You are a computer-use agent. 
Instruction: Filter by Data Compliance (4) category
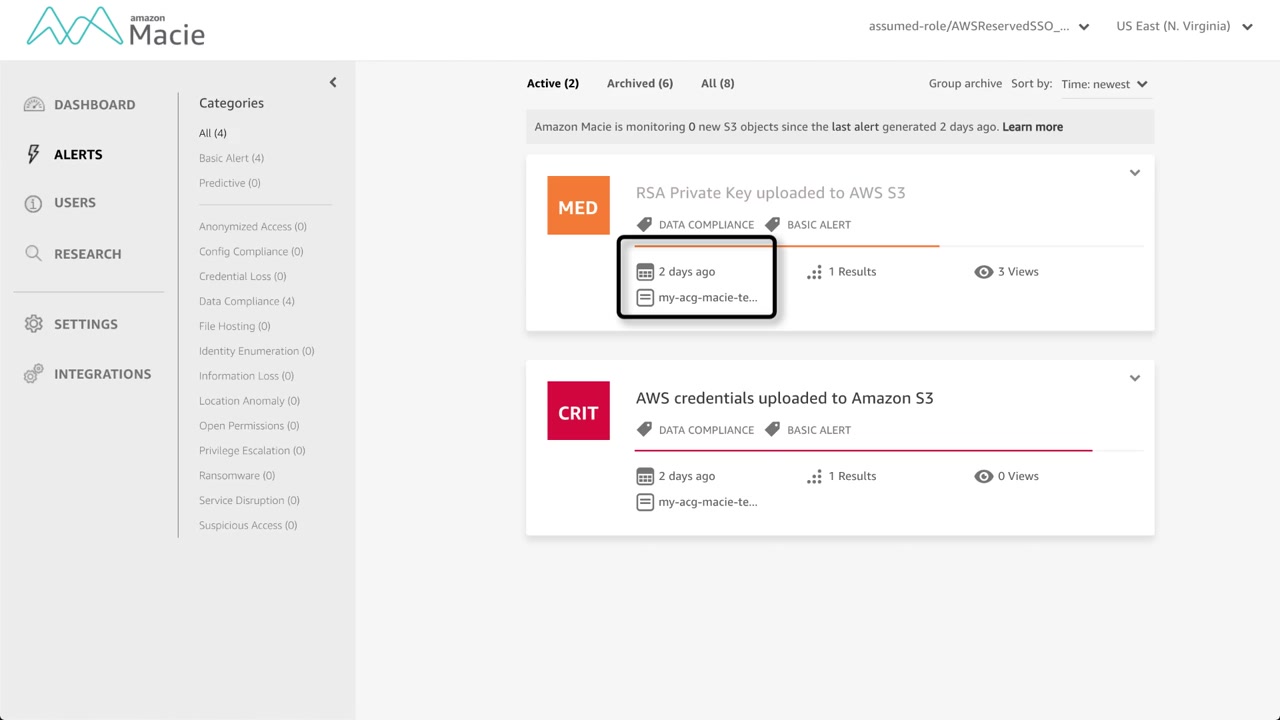pyautogui.click(x=246, y=301)
